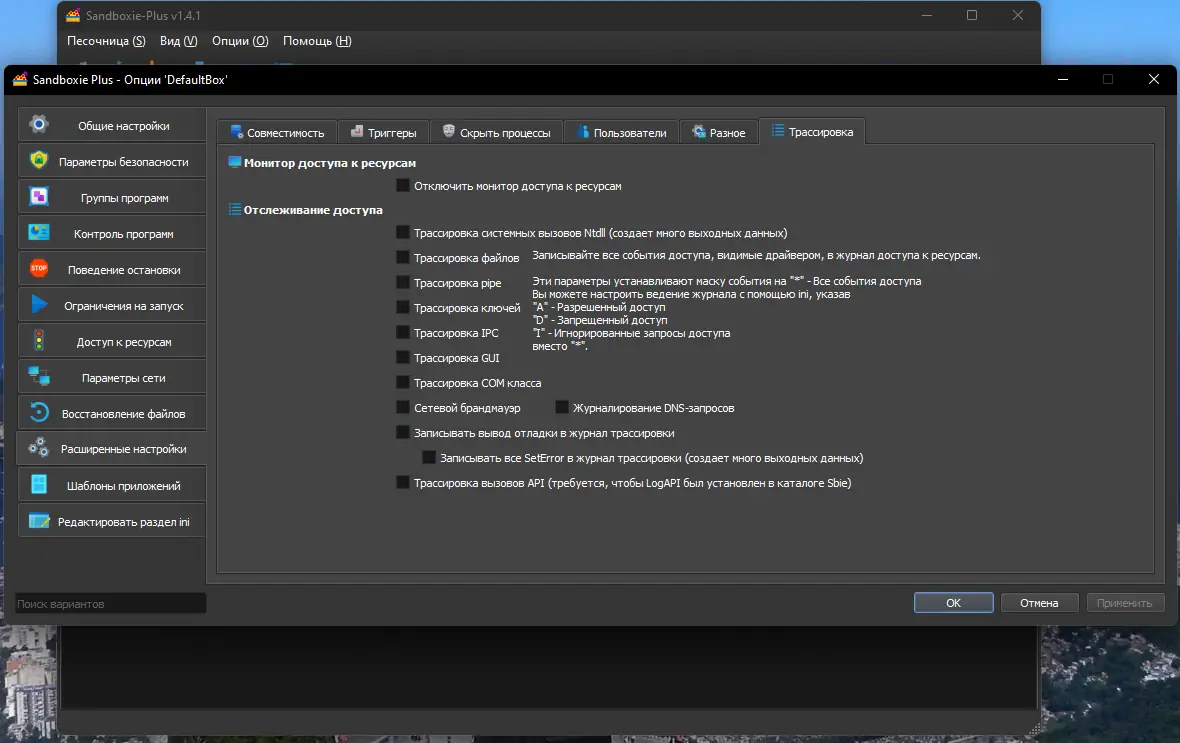Toggle Трассировка системных вызовов Ntdll checkbox
The width and height of the screenshot is (1180, 743).
click(403, 233)
